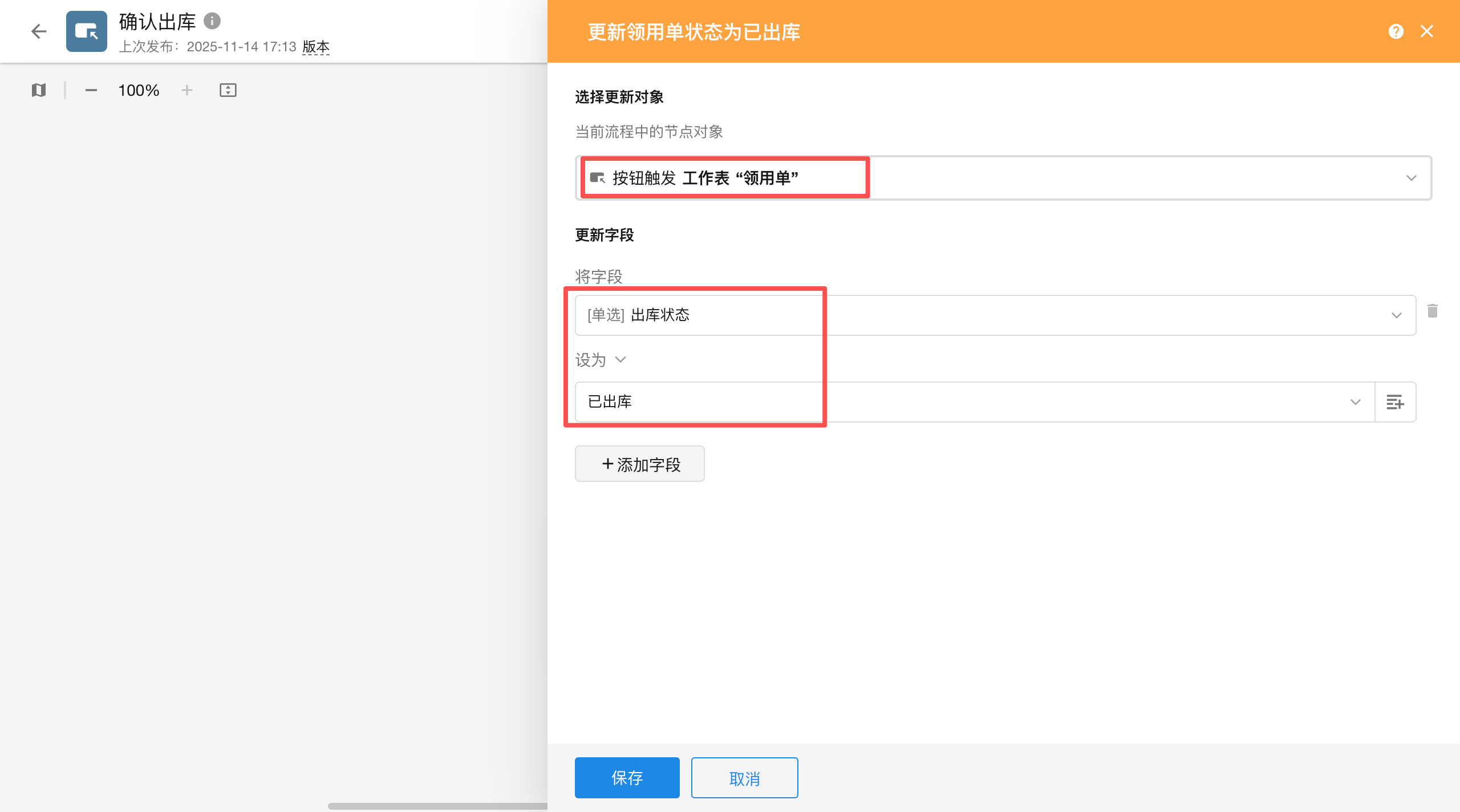Expand the 按钮触发 工作表 object dropdown
The image size is (1460, 812).
pyautogui.click(x=1004, y=178)
